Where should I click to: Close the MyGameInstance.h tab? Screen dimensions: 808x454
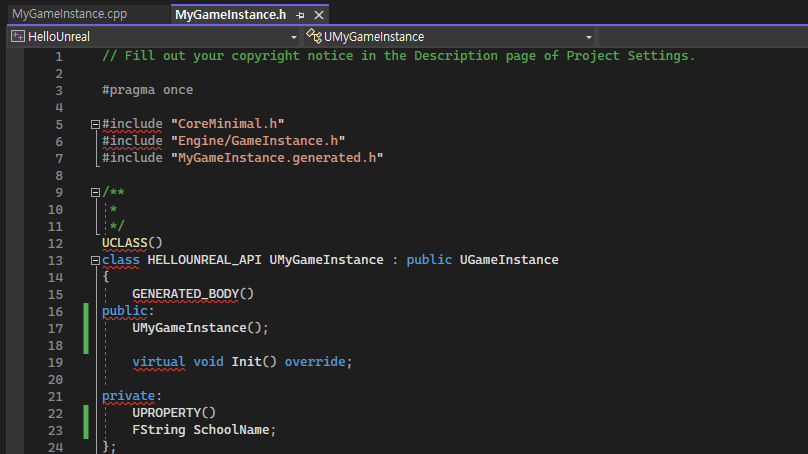click(319, 15)
